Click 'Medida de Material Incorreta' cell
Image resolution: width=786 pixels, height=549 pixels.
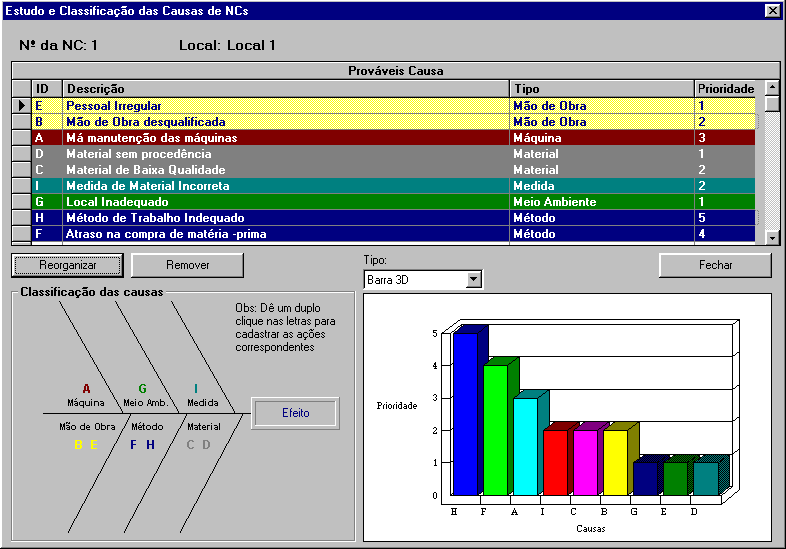pos(286,186)
